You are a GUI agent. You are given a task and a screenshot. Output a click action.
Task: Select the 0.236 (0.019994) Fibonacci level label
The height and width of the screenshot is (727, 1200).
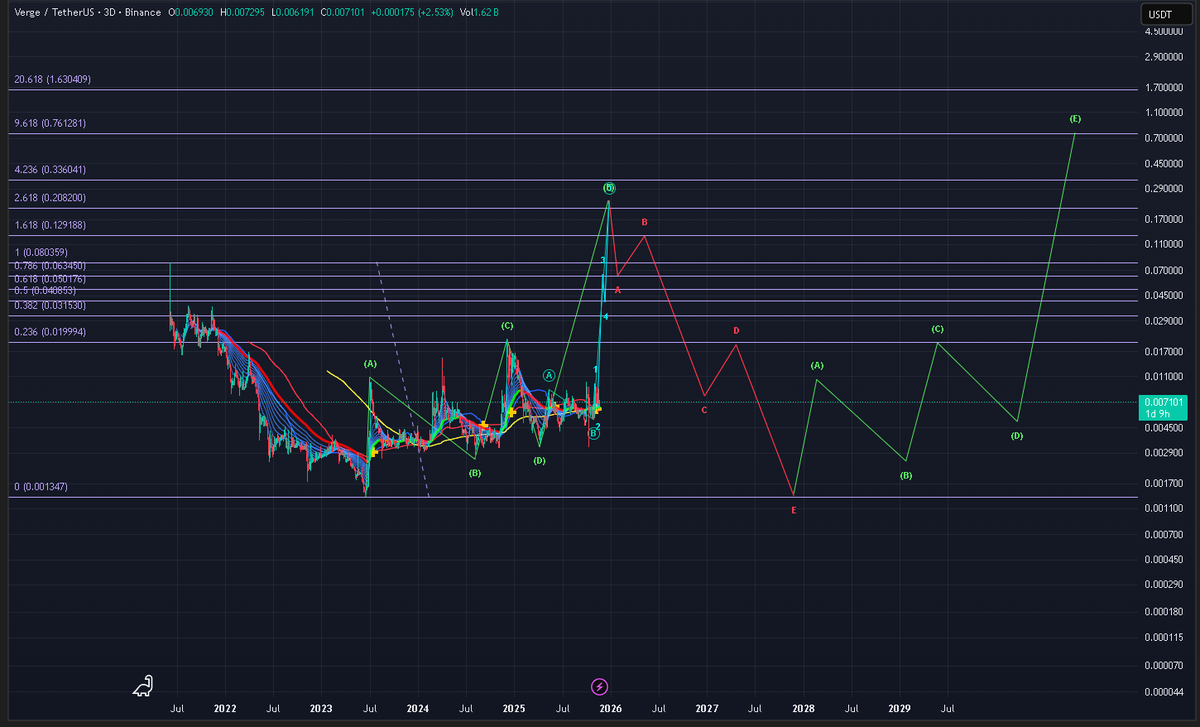50,332
